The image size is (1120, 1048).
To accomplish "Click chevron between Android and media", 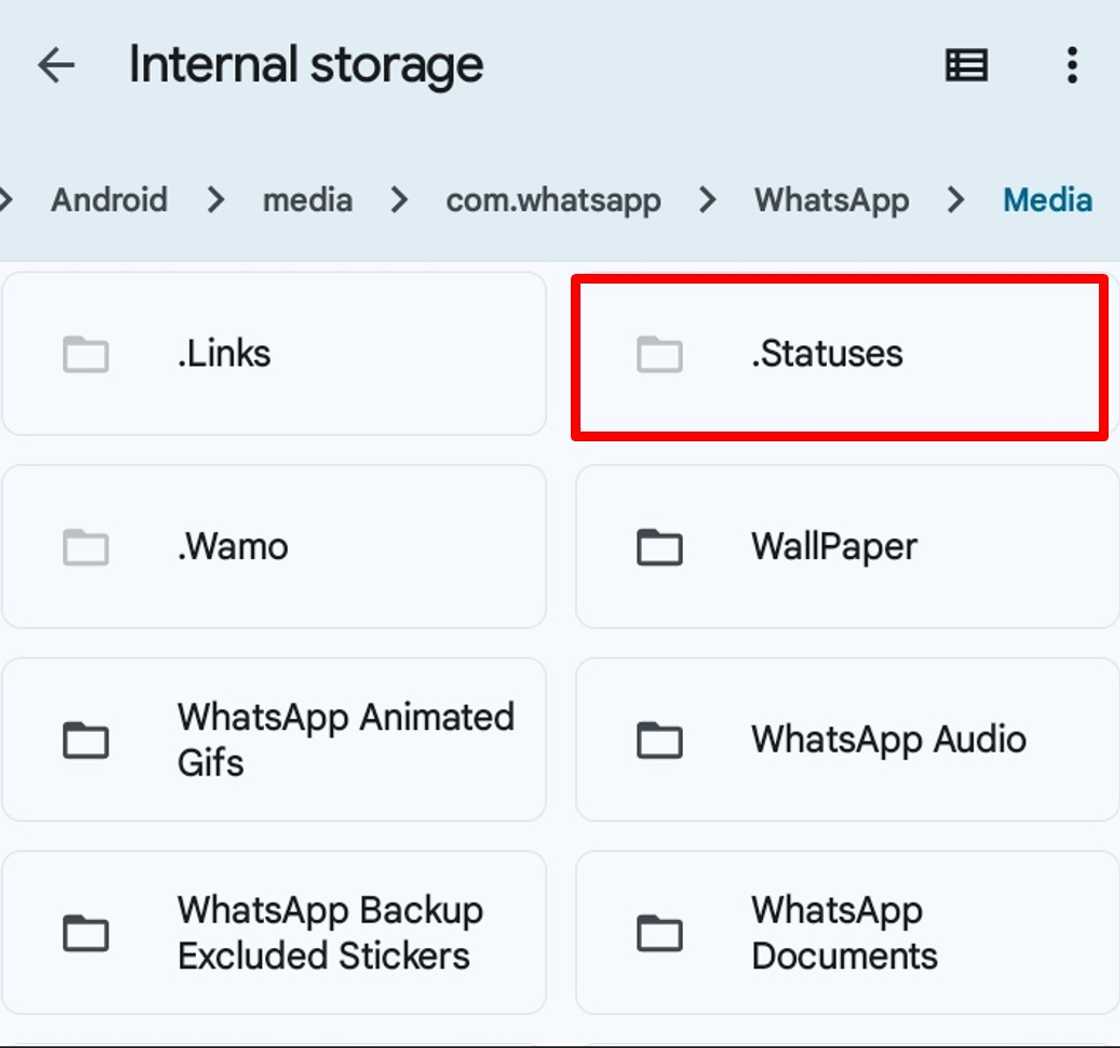I will 216,200.
